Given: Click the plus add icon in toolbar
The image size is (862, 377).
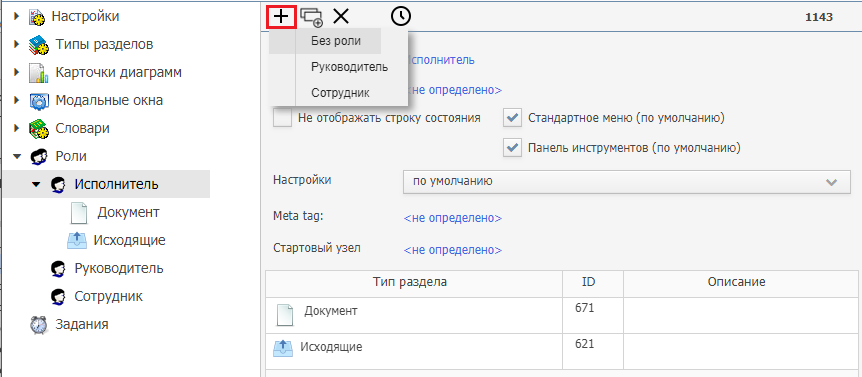Looking at the screenshot, I should click(281, 16).
